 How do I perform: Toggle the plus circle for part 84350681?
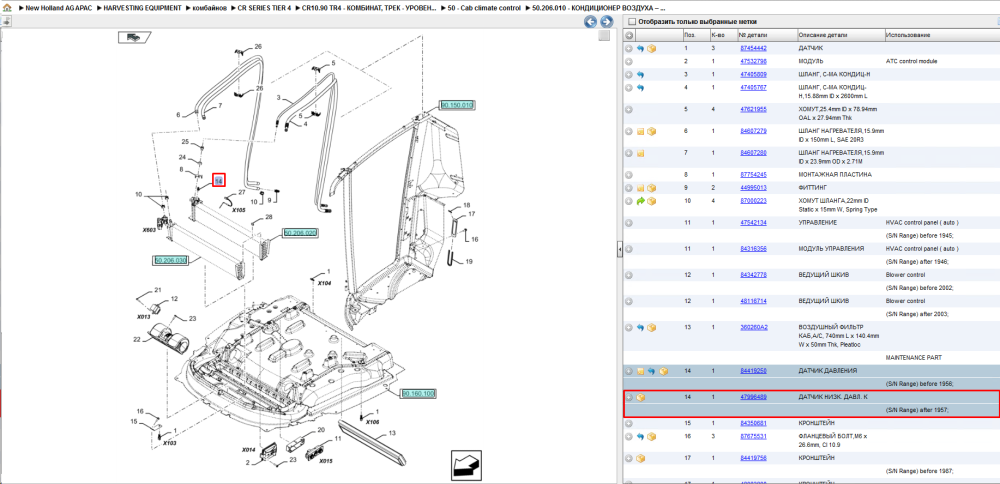point(629,423)
